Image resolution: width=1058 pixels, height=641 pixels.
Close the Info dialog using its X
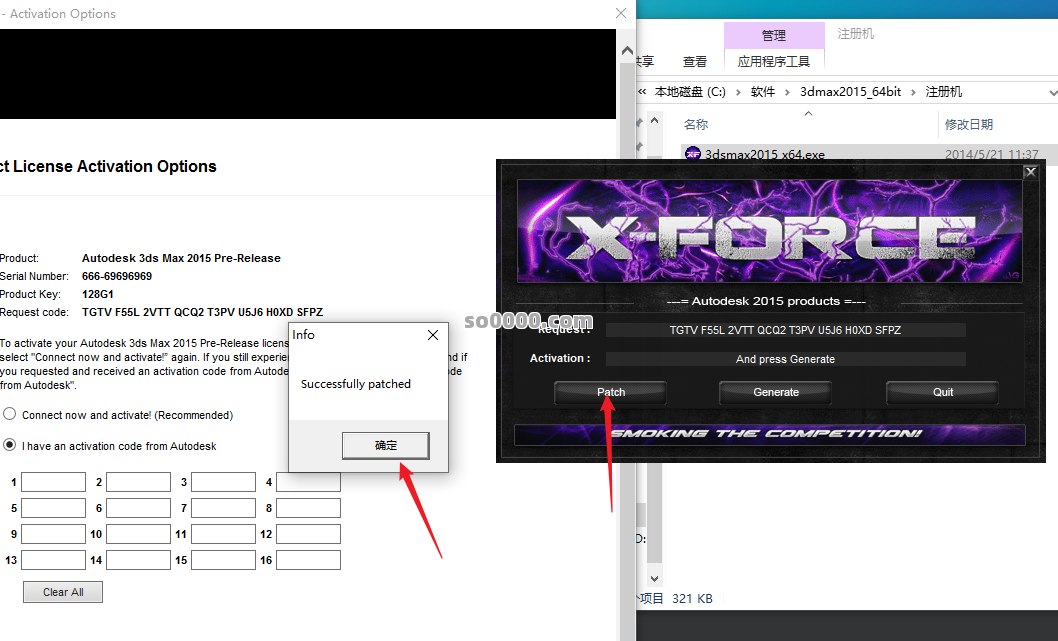pos(432,335)
